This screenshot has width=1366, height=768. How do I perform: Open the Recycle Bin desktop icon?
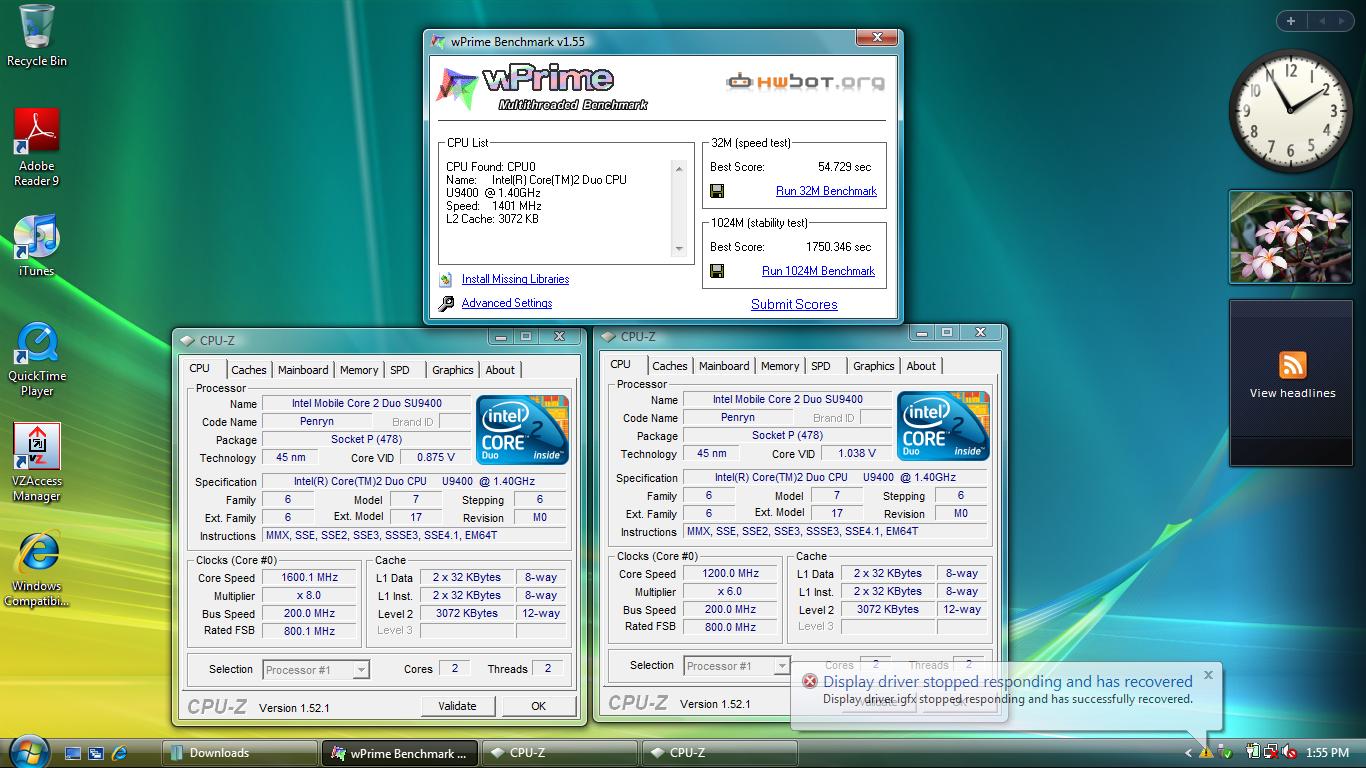pos(37,36)
